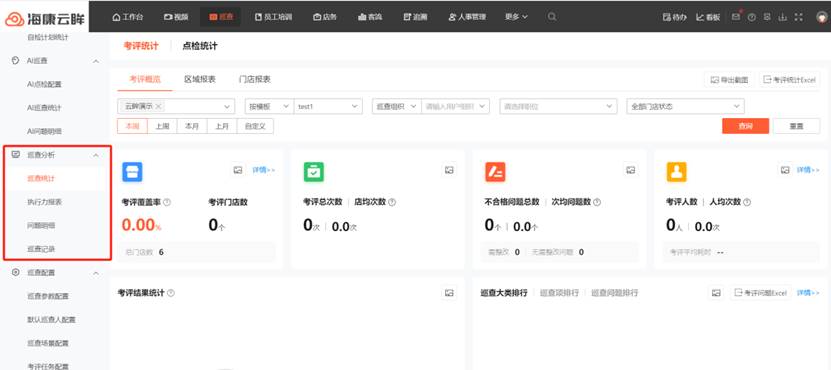Switch ranking to 巡查大类排行

point(504,293)
